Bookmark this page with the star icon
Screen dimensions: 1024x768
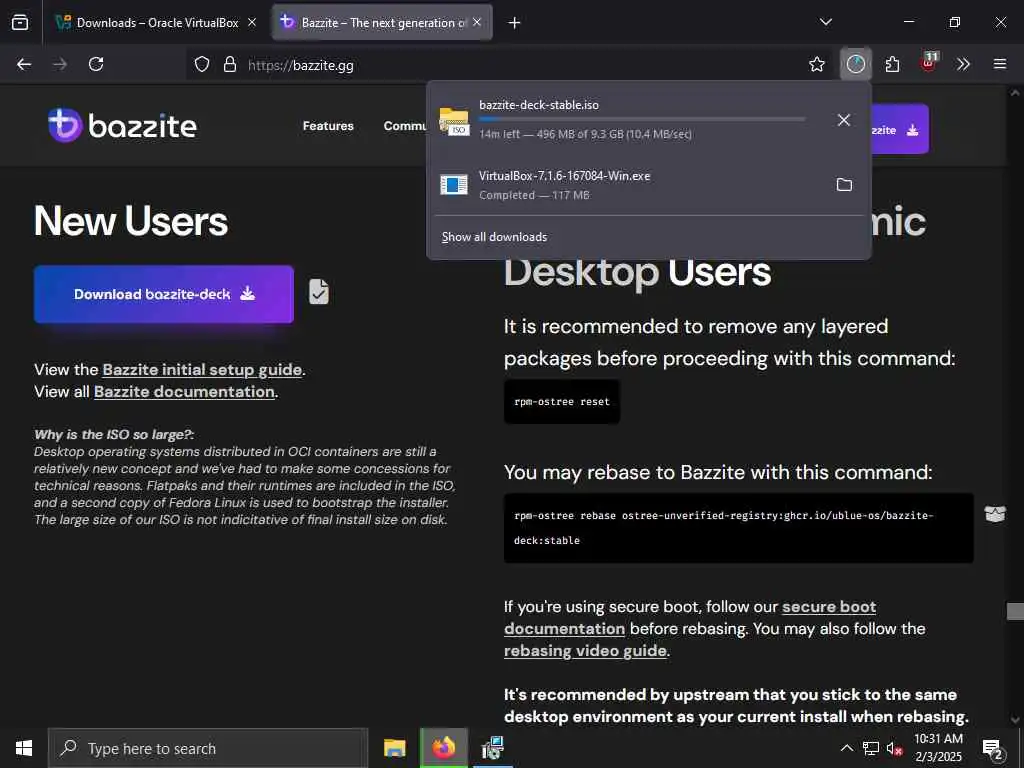point(816,64)
